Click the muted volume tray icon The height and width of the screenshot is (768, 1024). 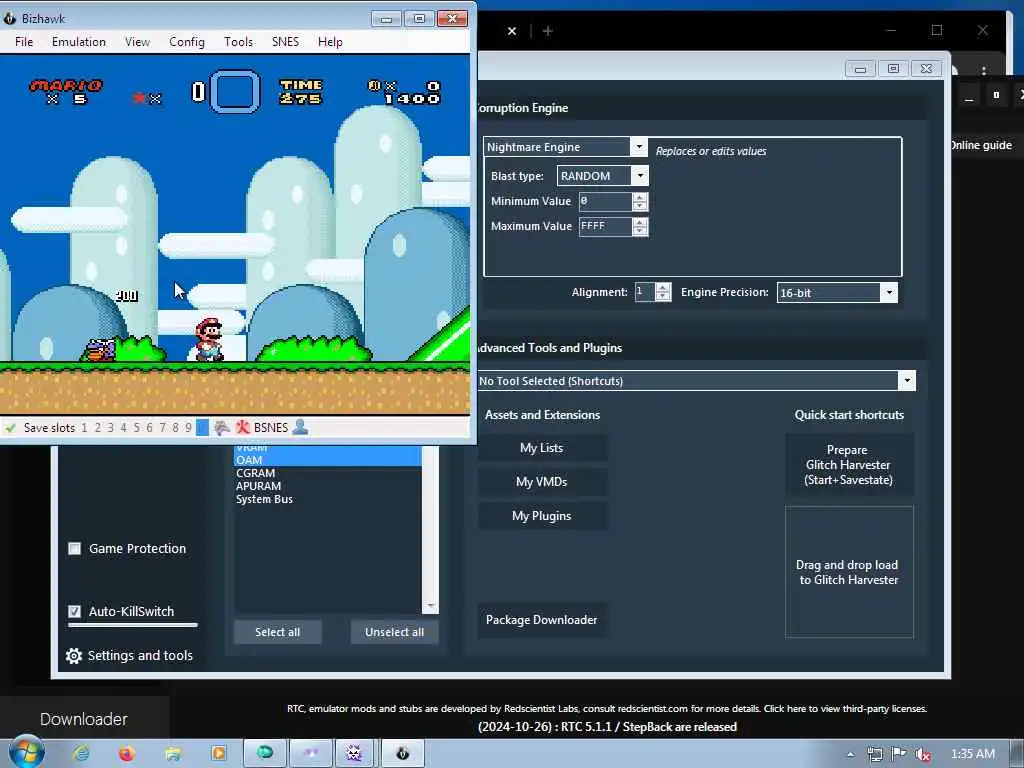[923, 754]
